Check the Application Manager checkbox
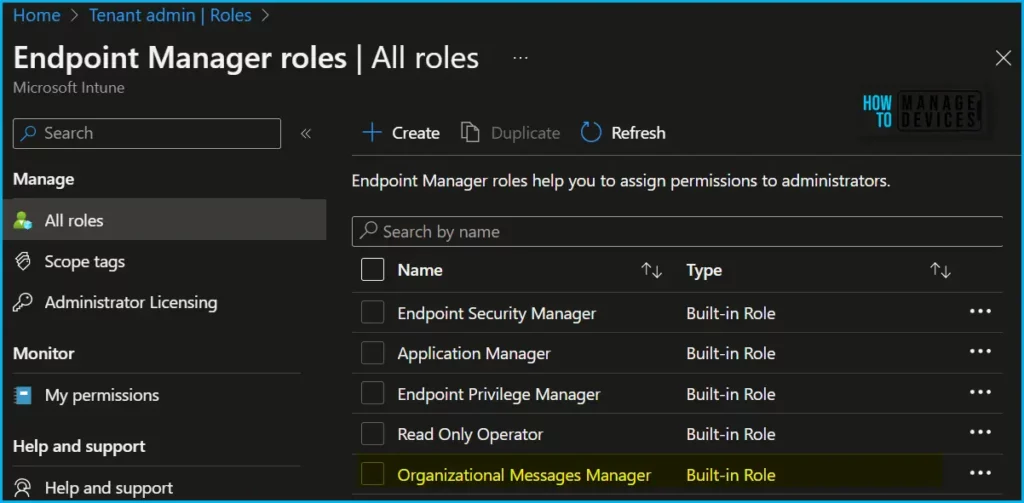 click(x=372, y=353)
